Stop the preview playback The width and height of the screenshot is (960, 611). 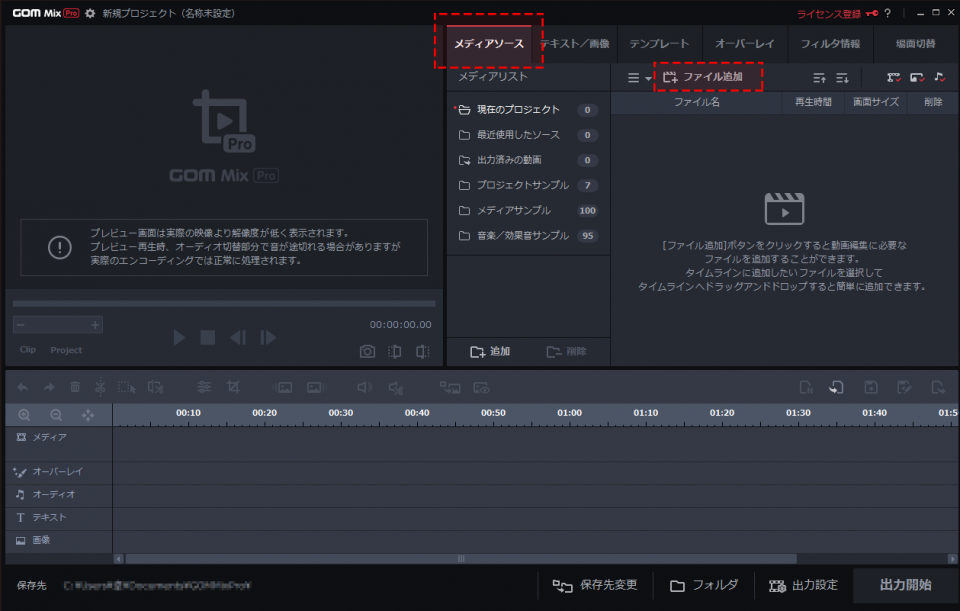pos(208,337)
